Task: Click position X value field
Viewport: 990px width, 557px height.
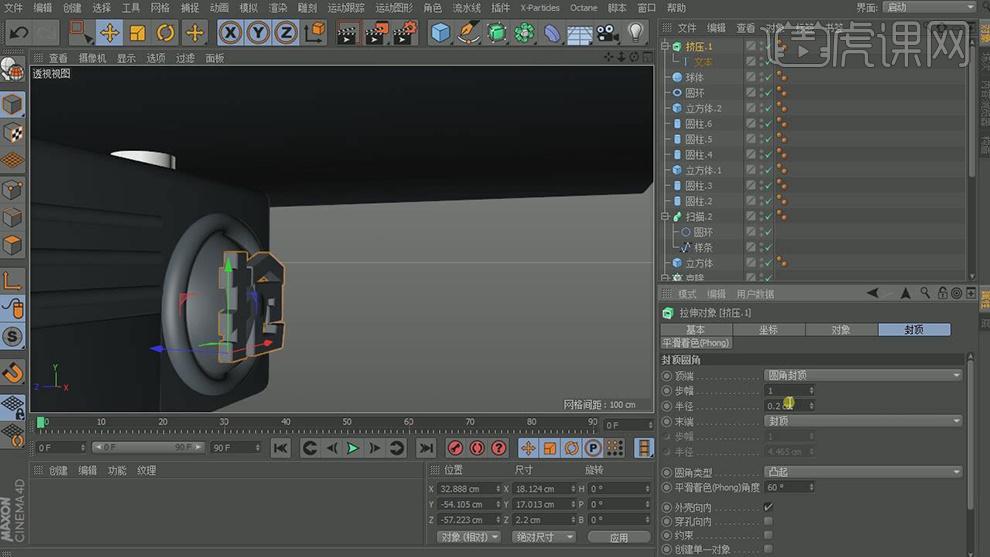Action: tap(469, 489)
